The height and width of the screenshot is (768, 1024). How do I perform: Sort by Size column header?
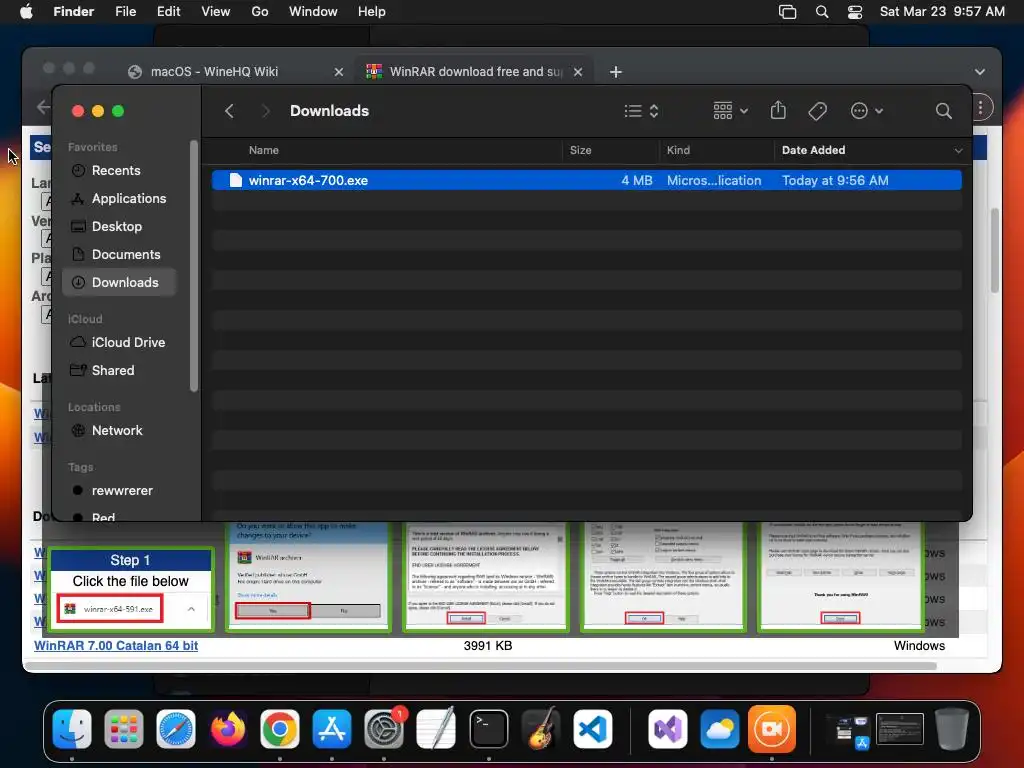pos(580,150)
